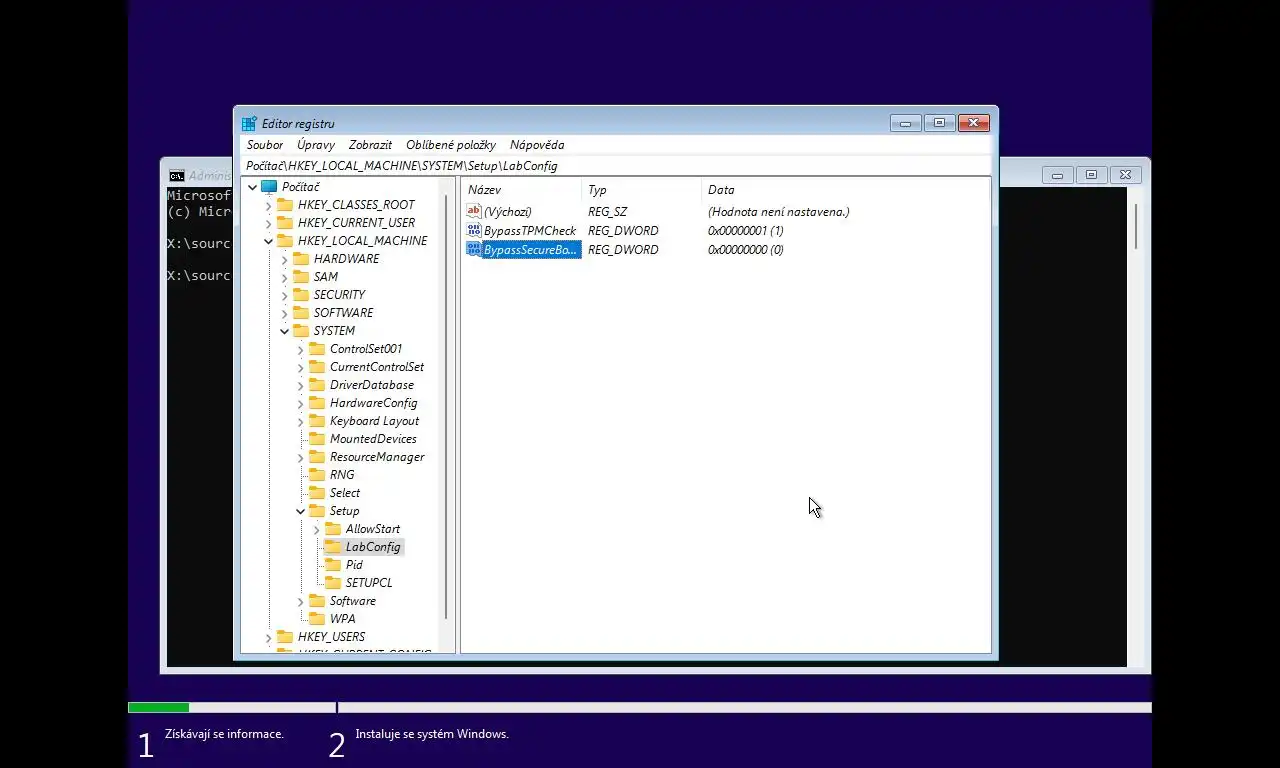The height and width of the screenshot is (768, 1280).
Task: Select the MountedDevices folder icon
Action: (317, 439)
